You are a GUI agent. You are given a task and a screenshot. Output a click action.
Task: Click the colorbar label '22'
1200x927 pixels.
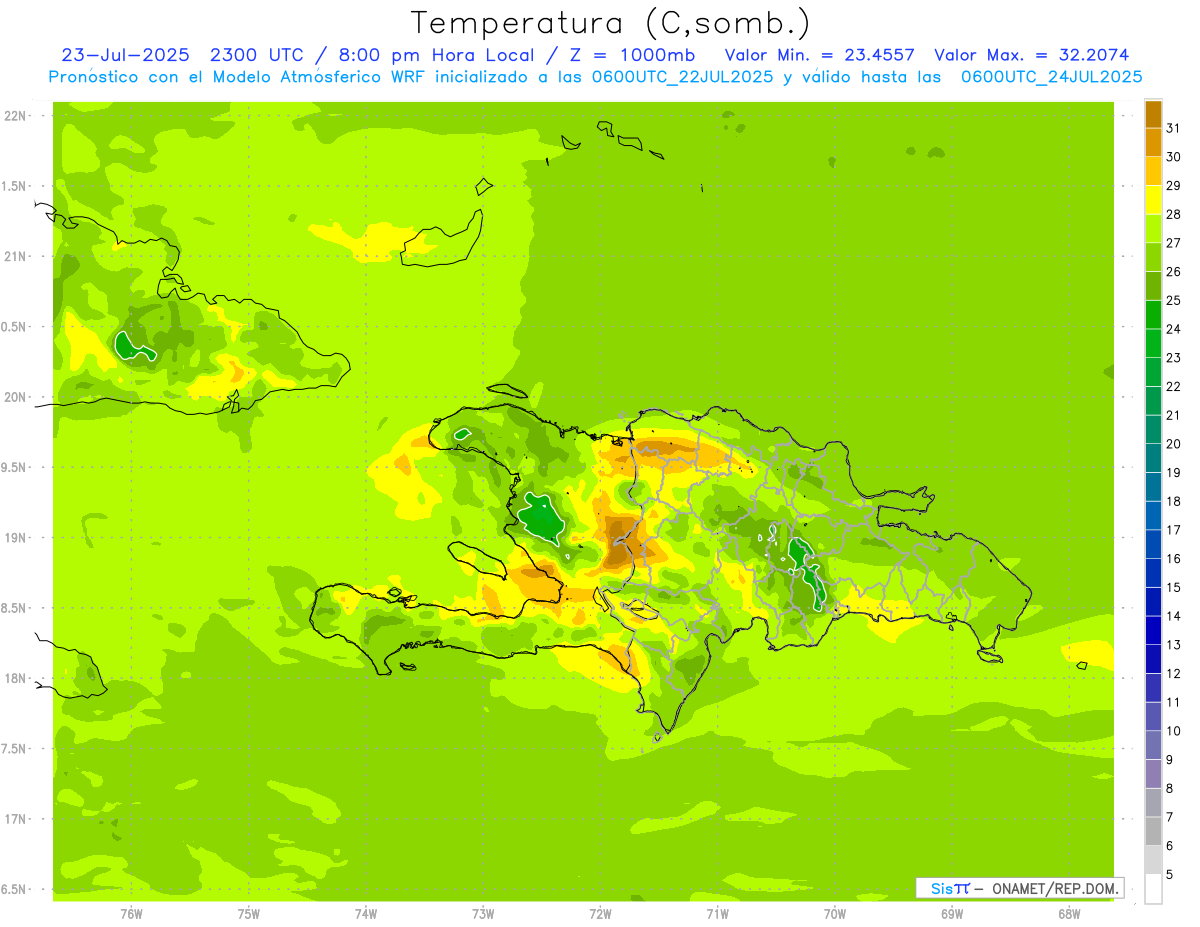1174,386
